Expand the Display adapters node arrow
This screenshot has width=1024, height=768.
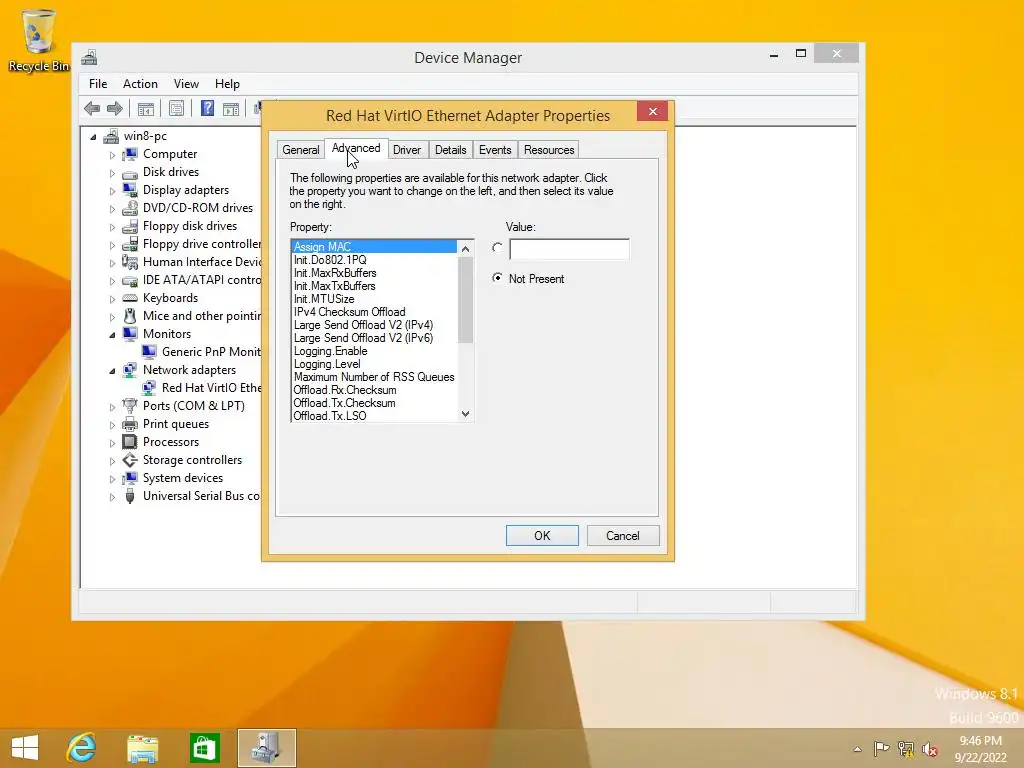point(112,191)
